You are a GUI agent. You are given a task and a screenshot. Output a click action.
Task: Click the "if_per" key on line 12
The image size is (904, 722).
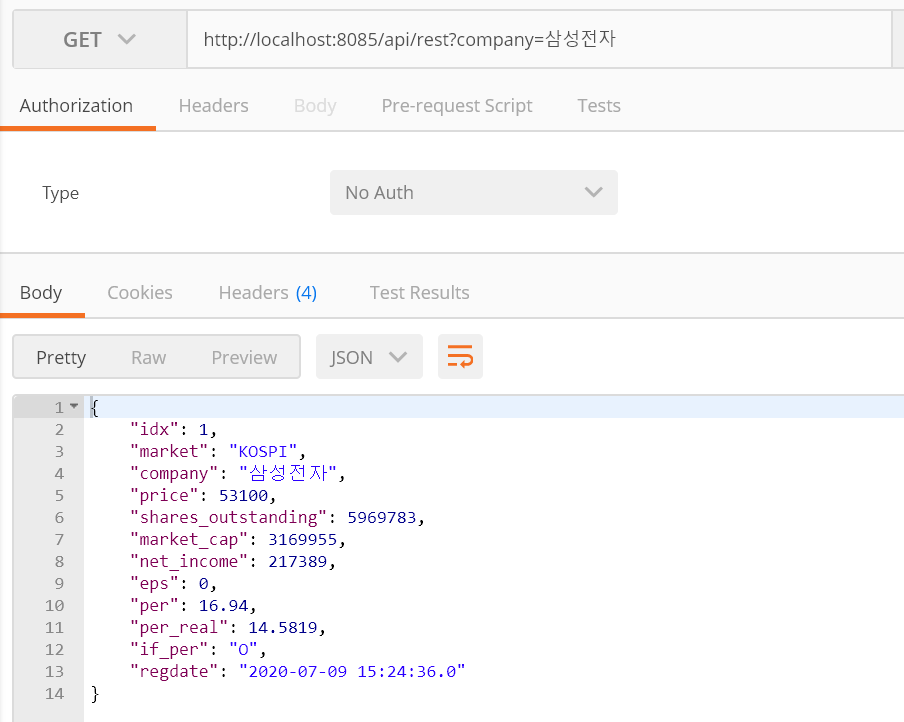pyautogui.click(x=169, y=649)
